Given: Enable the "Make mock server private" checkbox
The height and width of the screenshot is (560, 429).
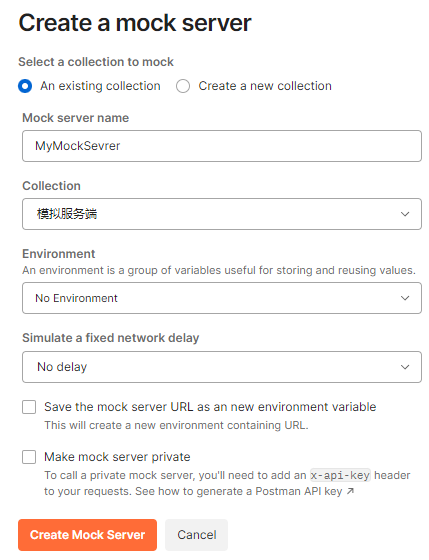Looking at the screenshot, I should click(x=29, y=457).
